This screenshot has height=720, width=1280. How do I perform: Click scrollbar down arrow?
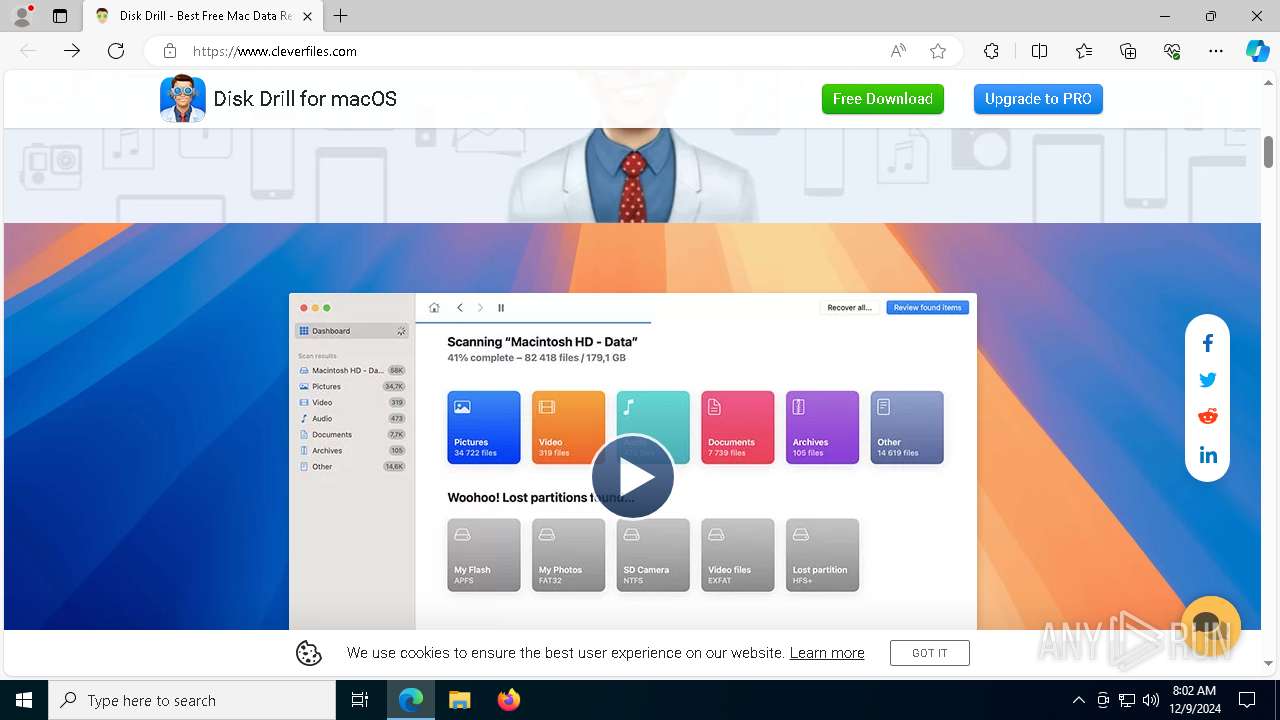tap(1268, 663)
